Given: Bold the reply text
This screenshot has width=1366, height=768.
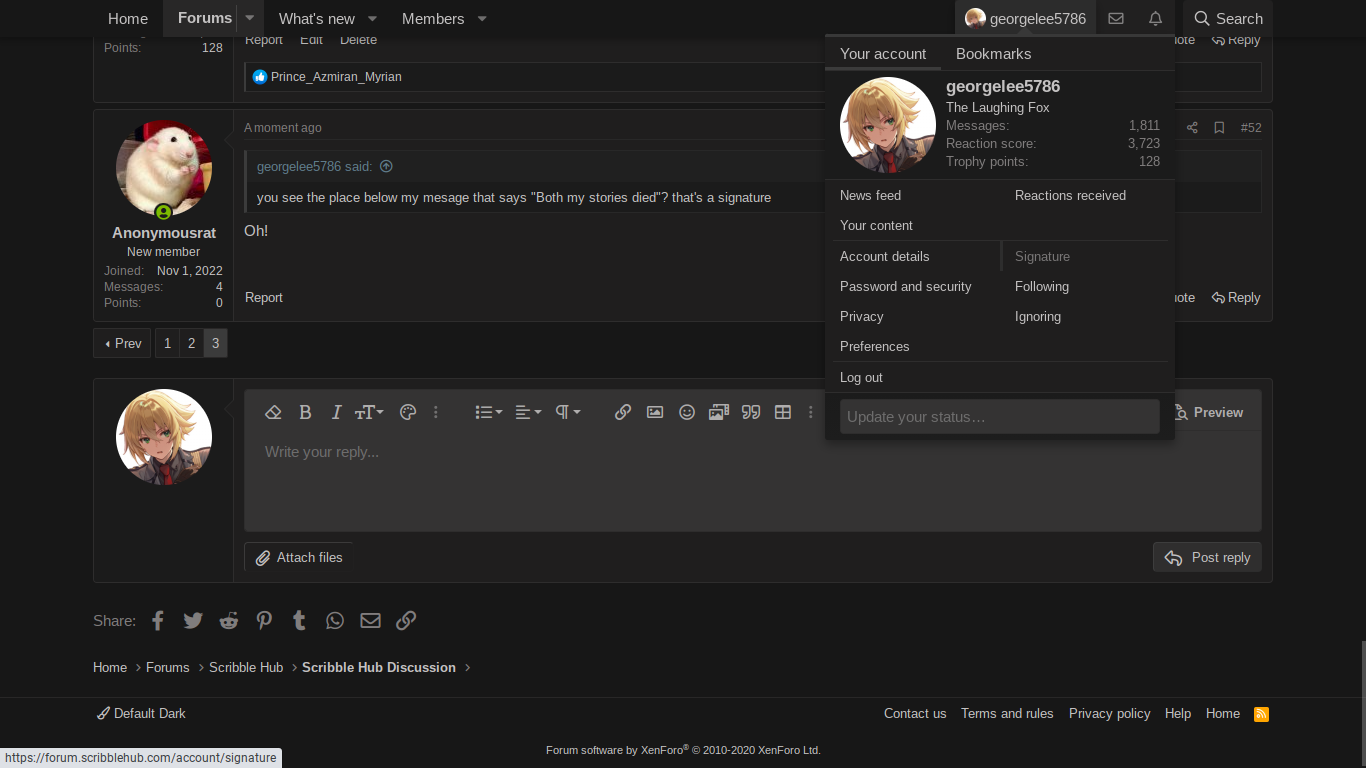Looking at the screenshot, I should click(x=305, y=412).
